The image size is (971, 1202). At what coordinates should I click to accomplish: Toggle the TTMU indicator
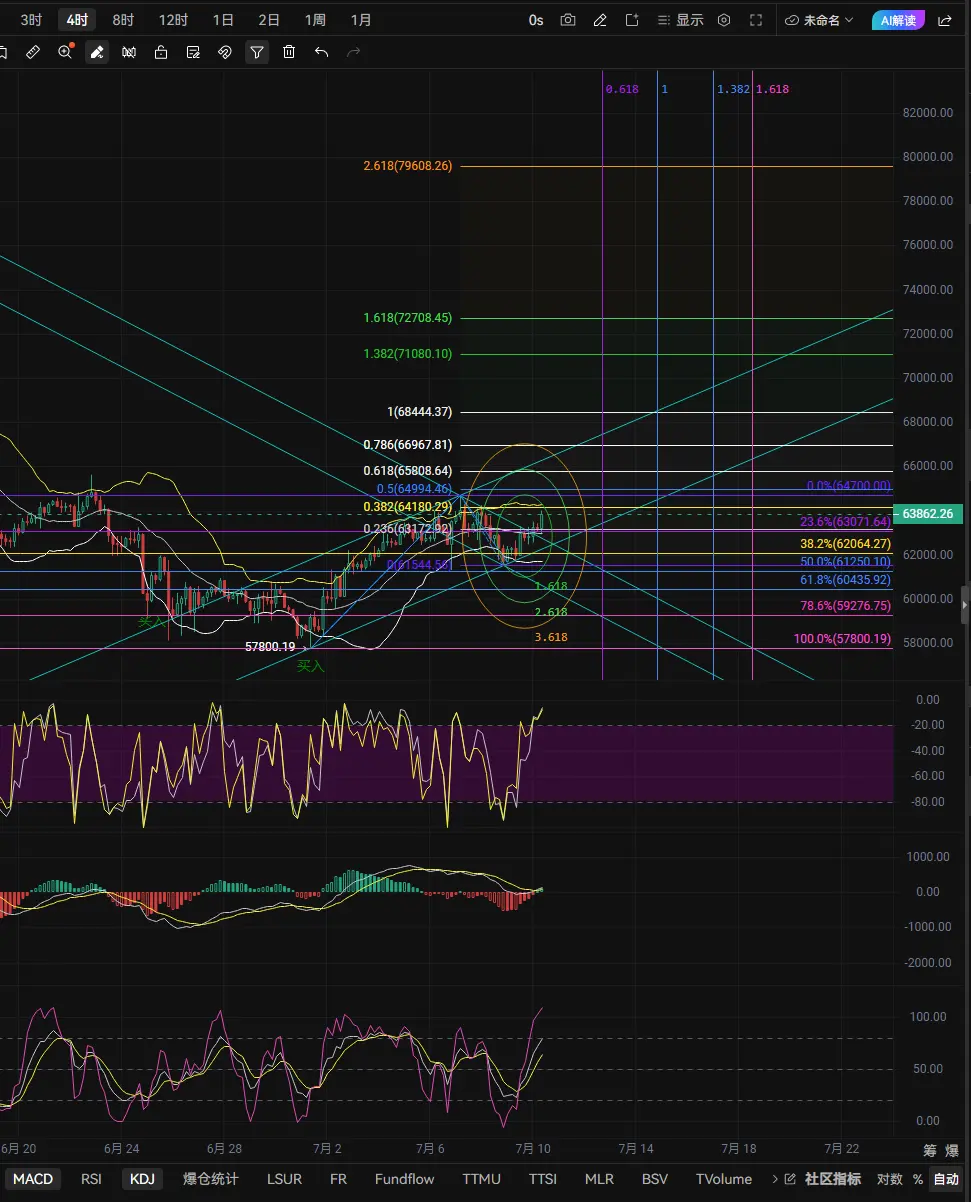(481, 1179)
